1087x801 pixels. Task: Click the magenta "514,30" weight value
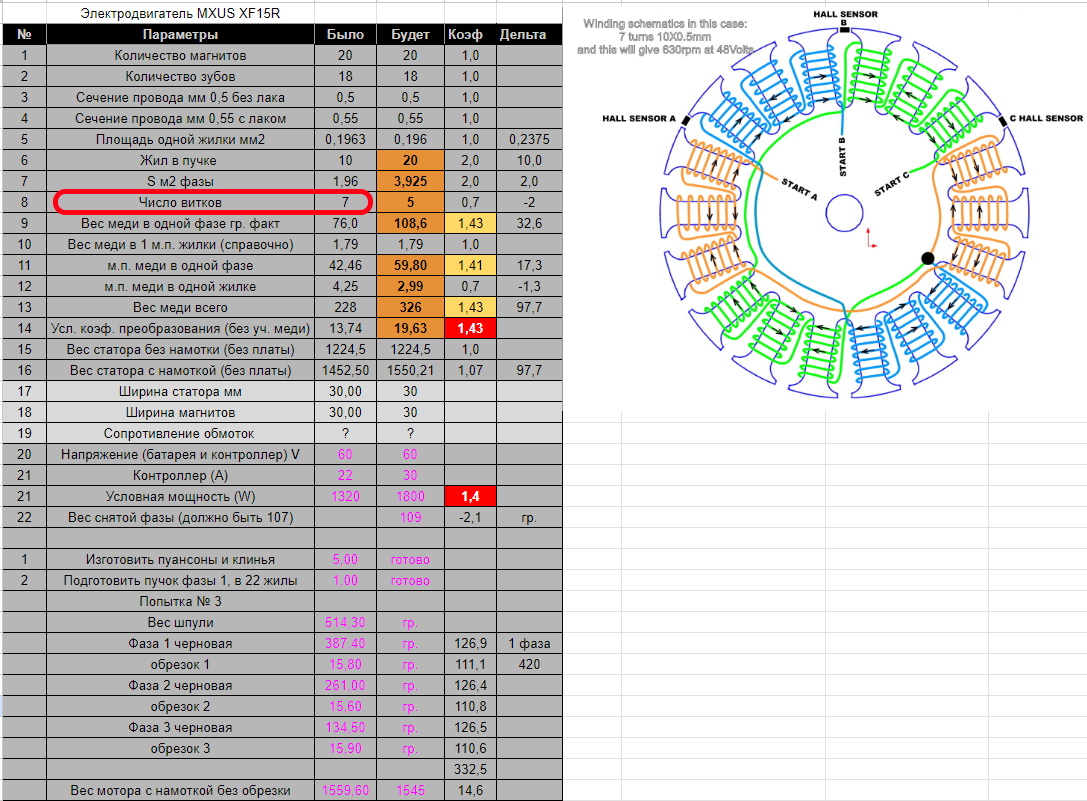click(x=345, y=622)
